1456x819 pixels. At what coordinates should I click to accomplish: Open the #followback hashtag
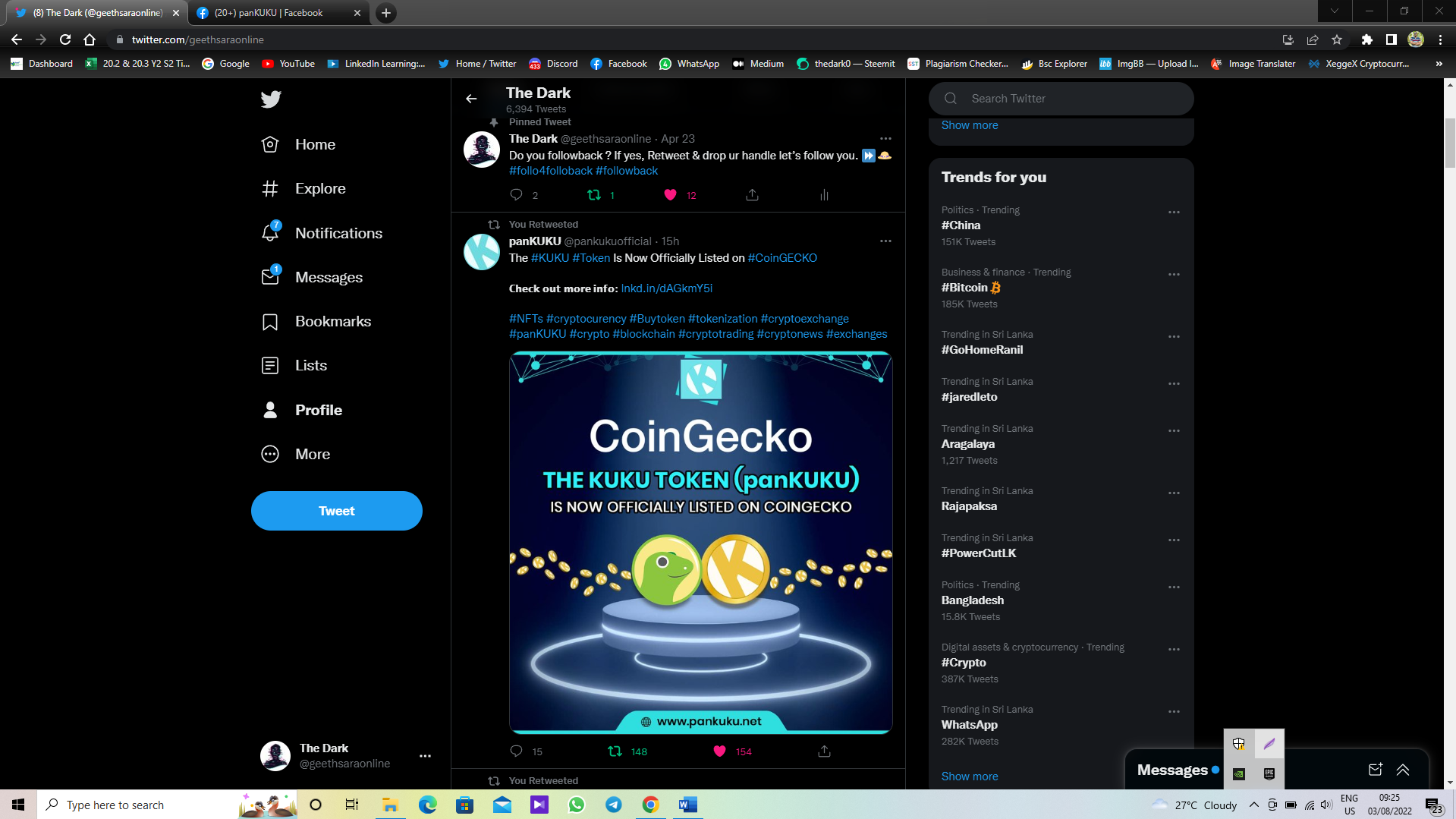click(627, 171)
